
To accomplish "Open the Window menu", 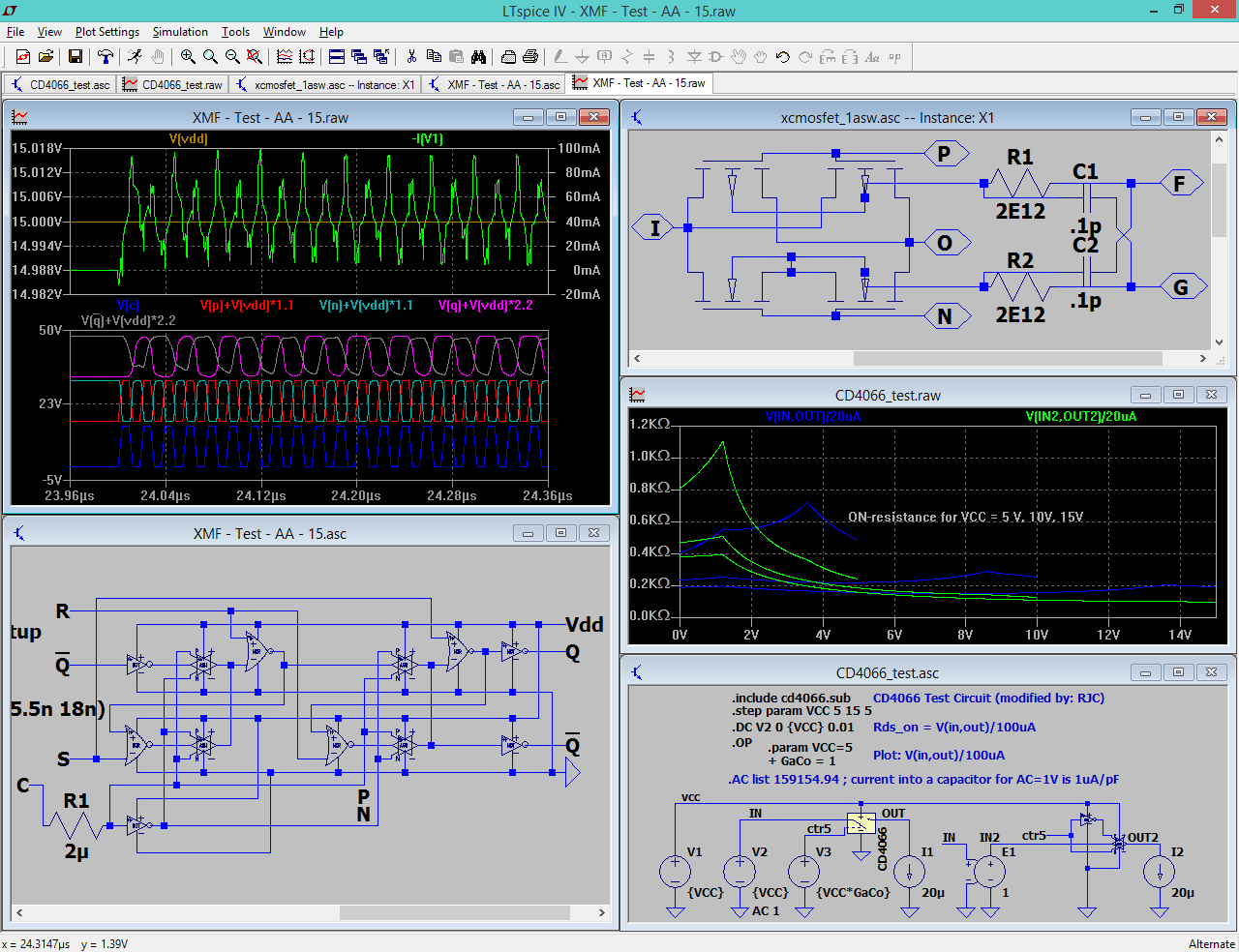I will click(285, 32).
